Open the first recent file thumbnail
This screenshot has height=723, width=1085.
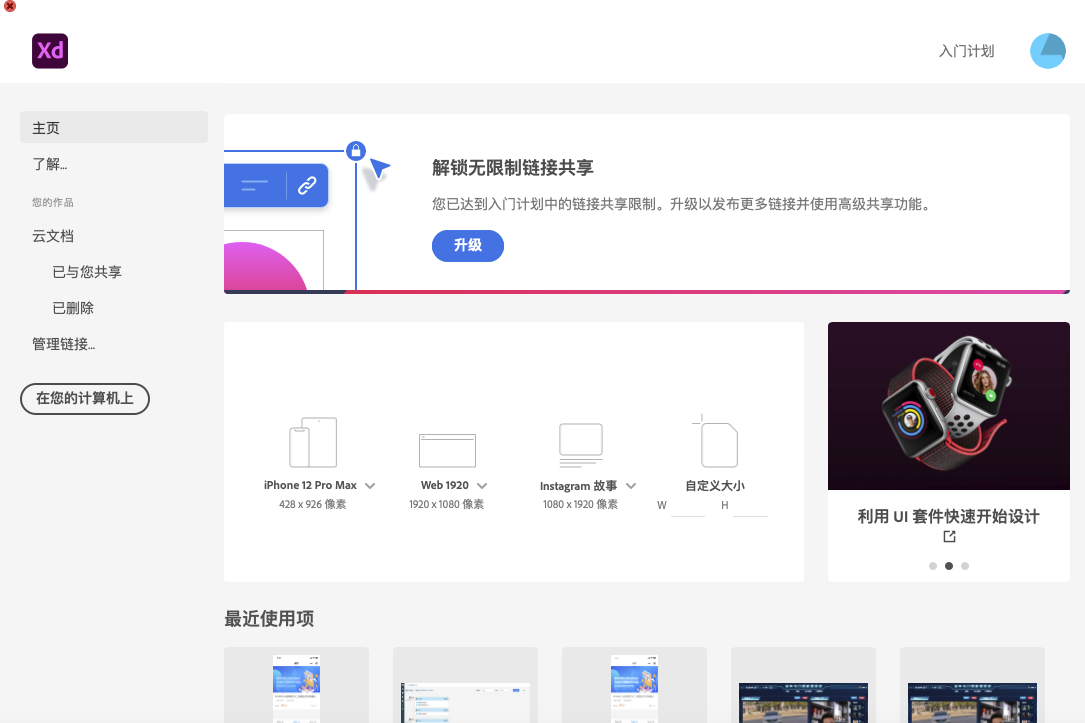[x=296, y=685]
